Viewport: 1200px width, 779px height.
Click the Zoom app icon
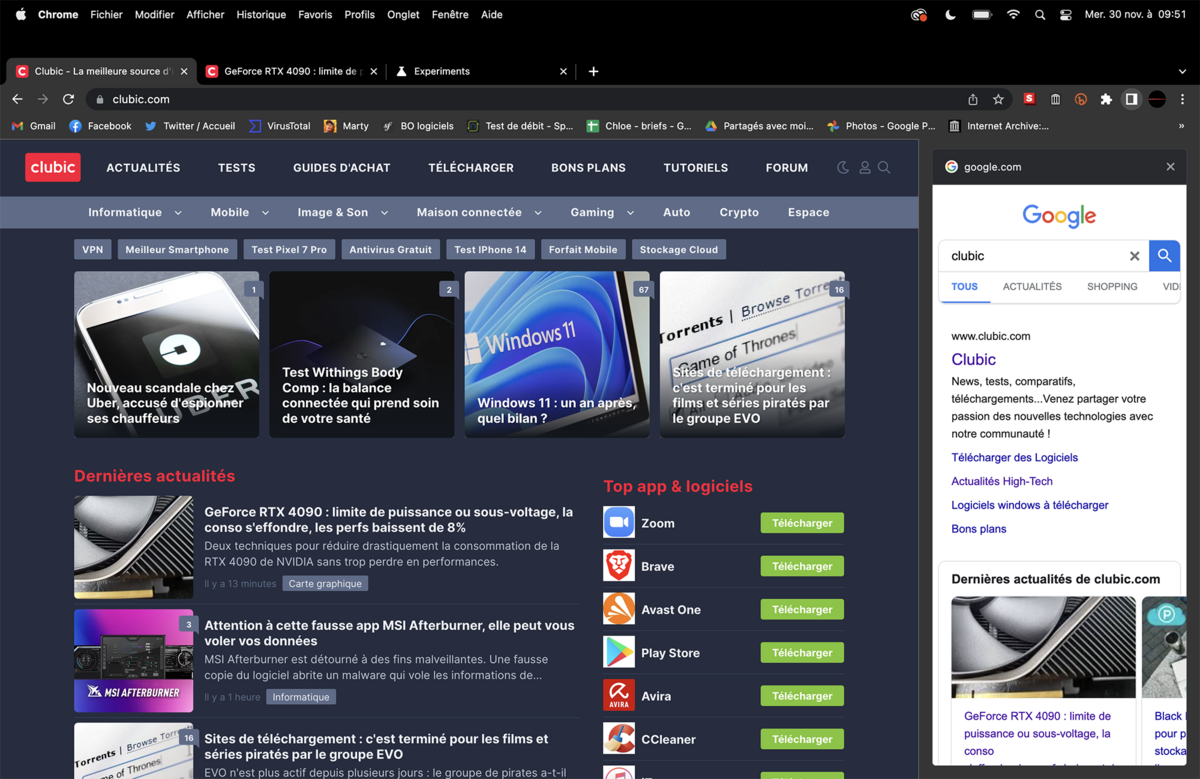point(619,523)
